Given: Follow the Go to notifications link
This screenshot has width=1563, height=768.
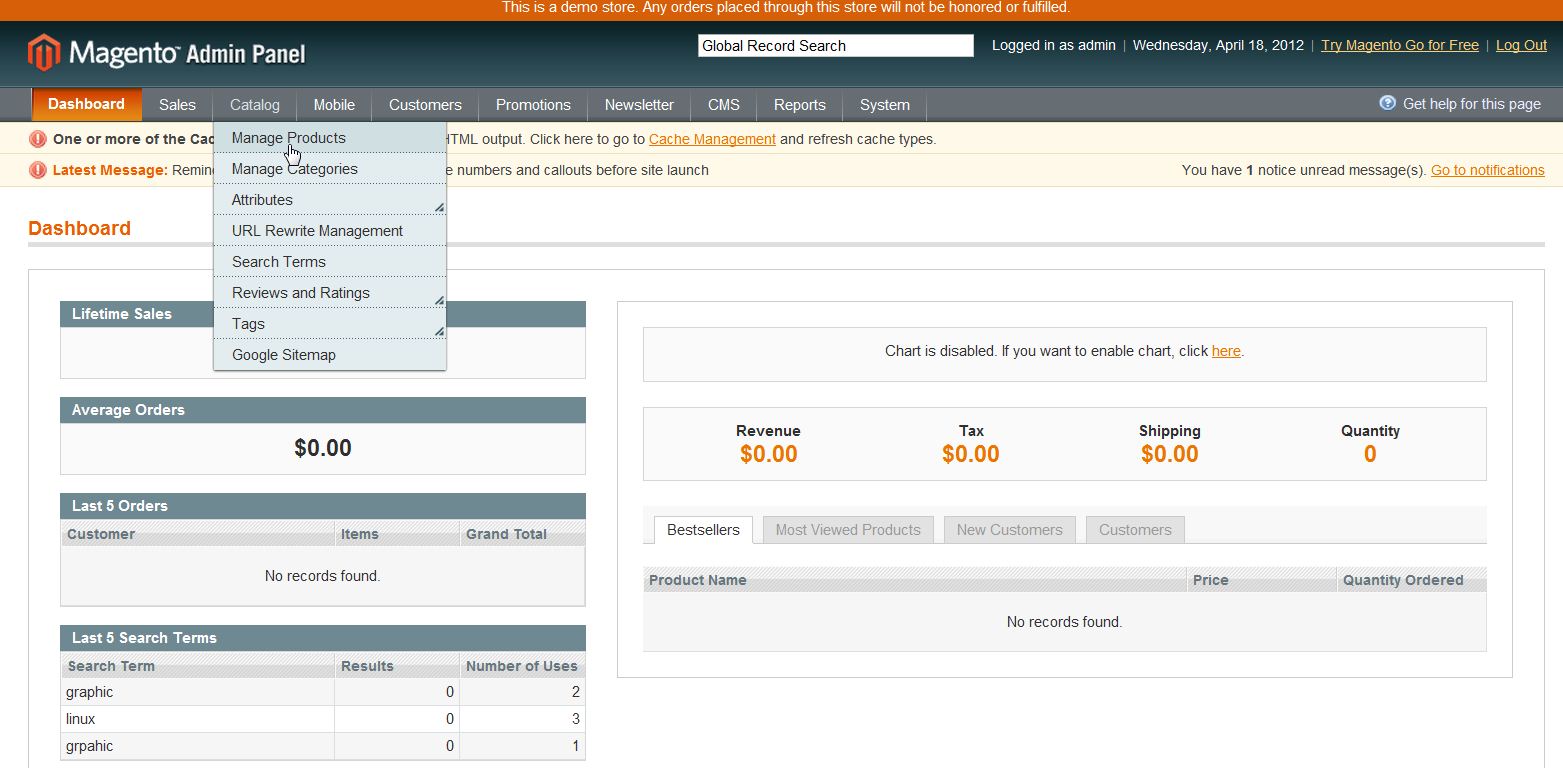Looking at the screenshot, I should (1487, 170).
